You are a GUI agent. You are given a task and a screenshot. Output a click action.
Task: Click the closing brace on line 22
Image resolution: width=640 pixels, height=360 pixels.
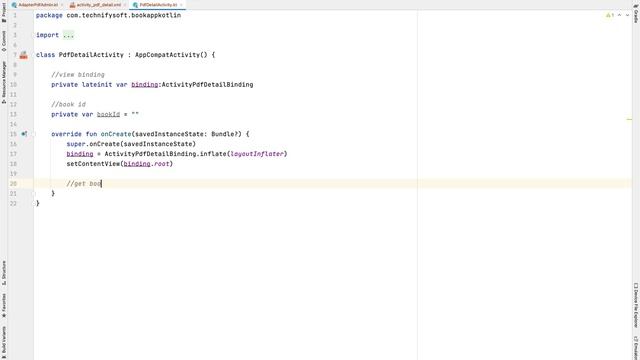pos(38,203)
